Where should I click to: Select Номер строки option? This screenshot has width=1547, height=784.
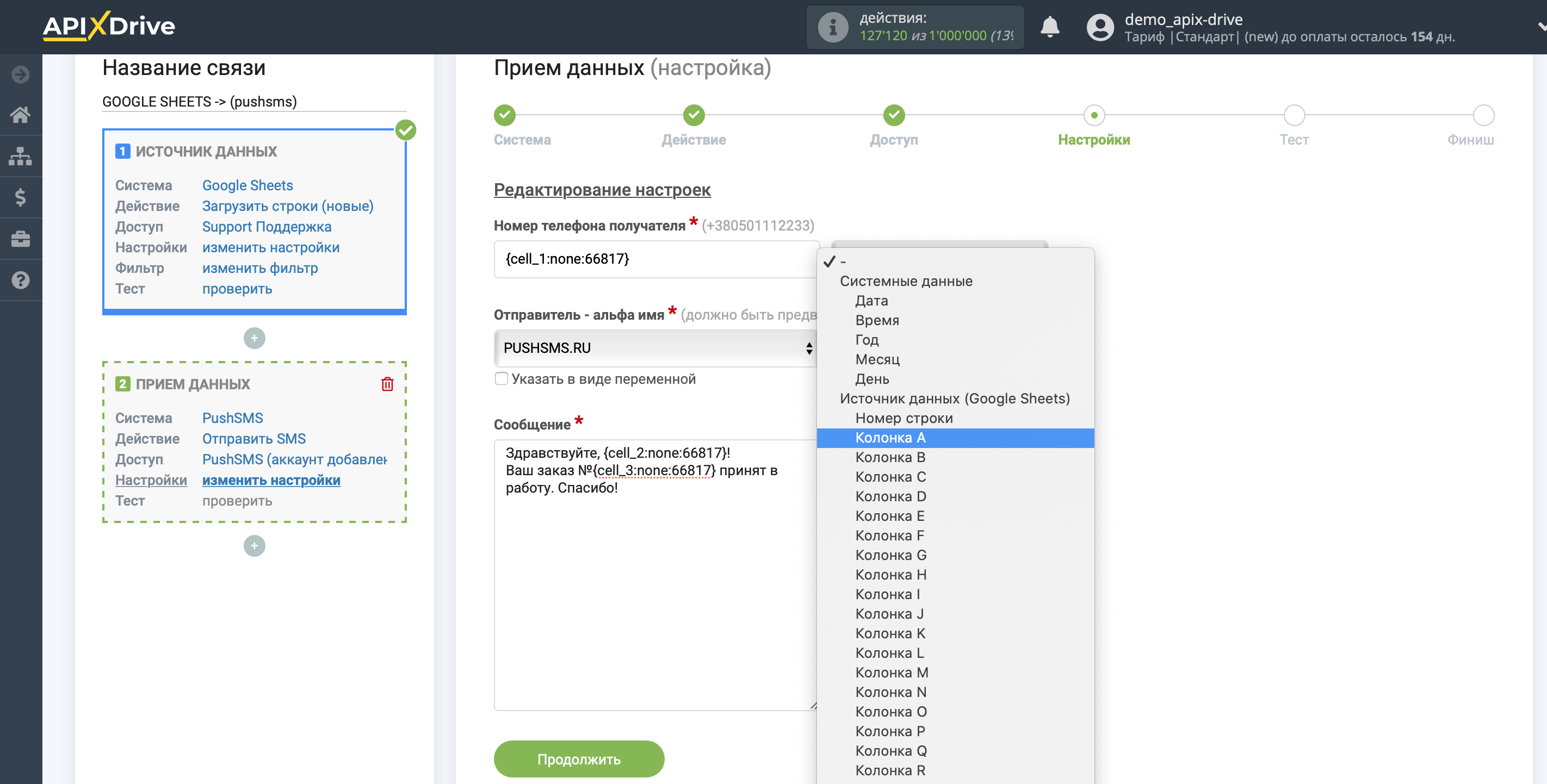955,419
